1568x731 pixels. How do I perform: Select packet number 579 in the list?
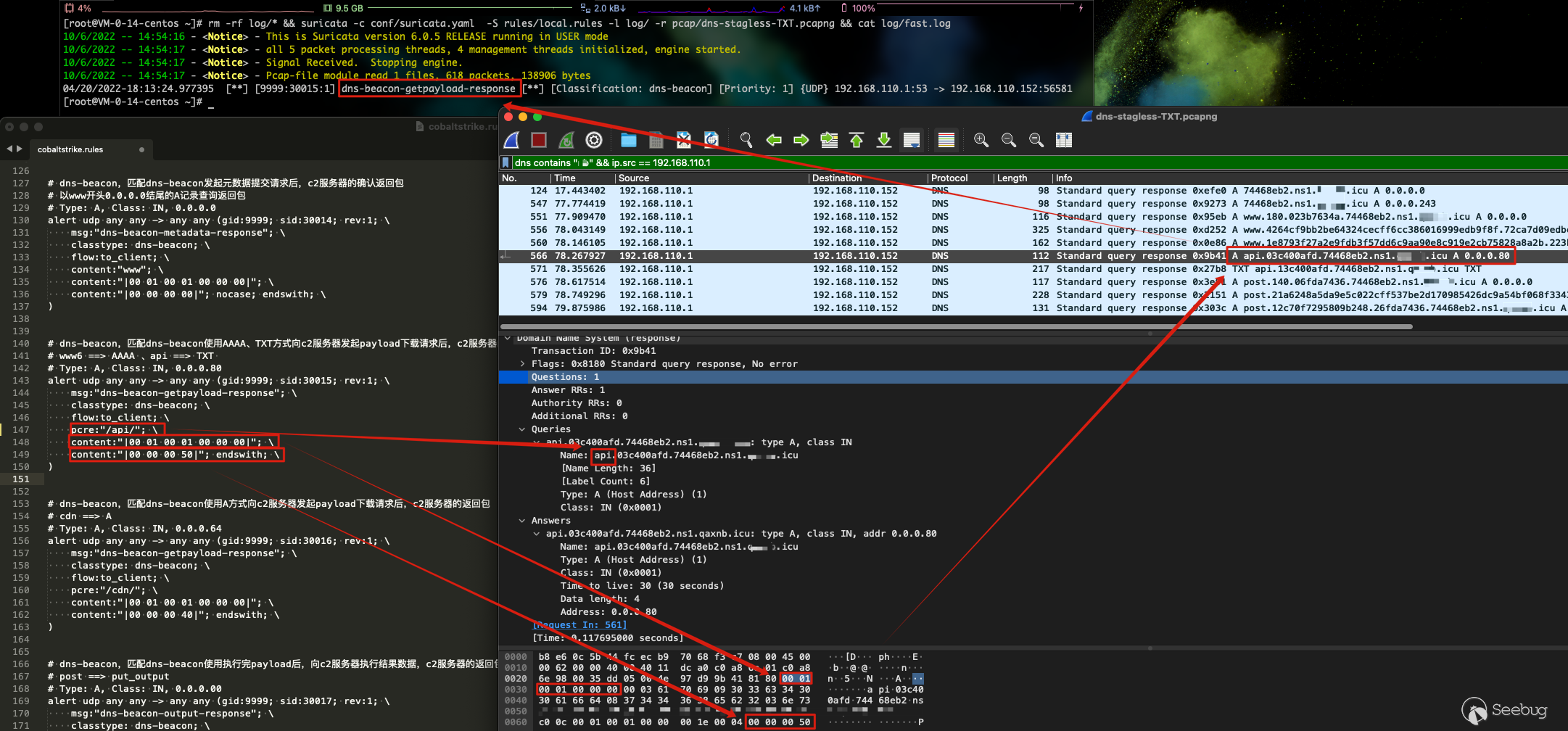coord(1033,295)
